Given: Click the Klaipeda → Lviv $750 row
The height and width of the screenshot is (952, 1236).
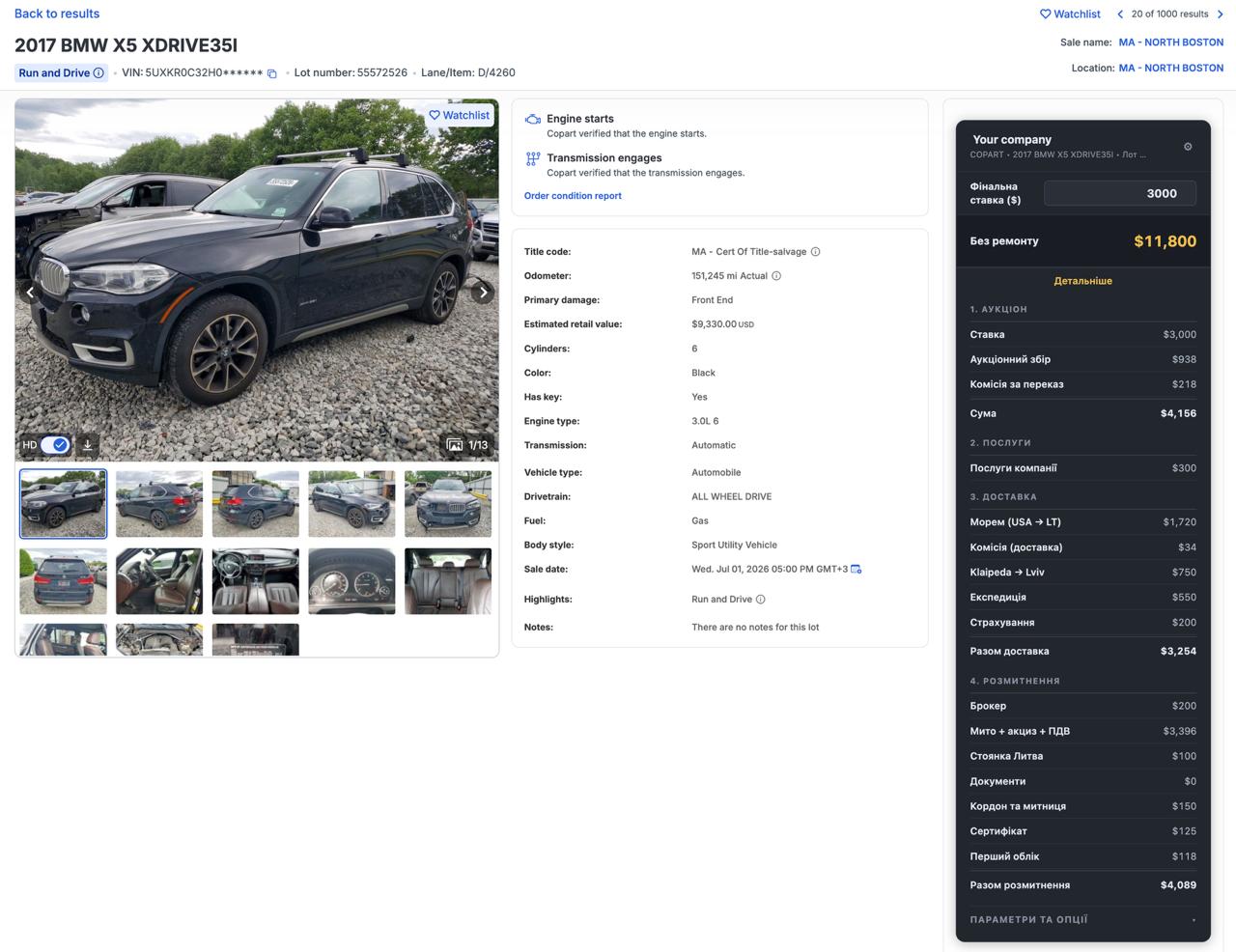Looking at the screenshot, I should 1082,573.
